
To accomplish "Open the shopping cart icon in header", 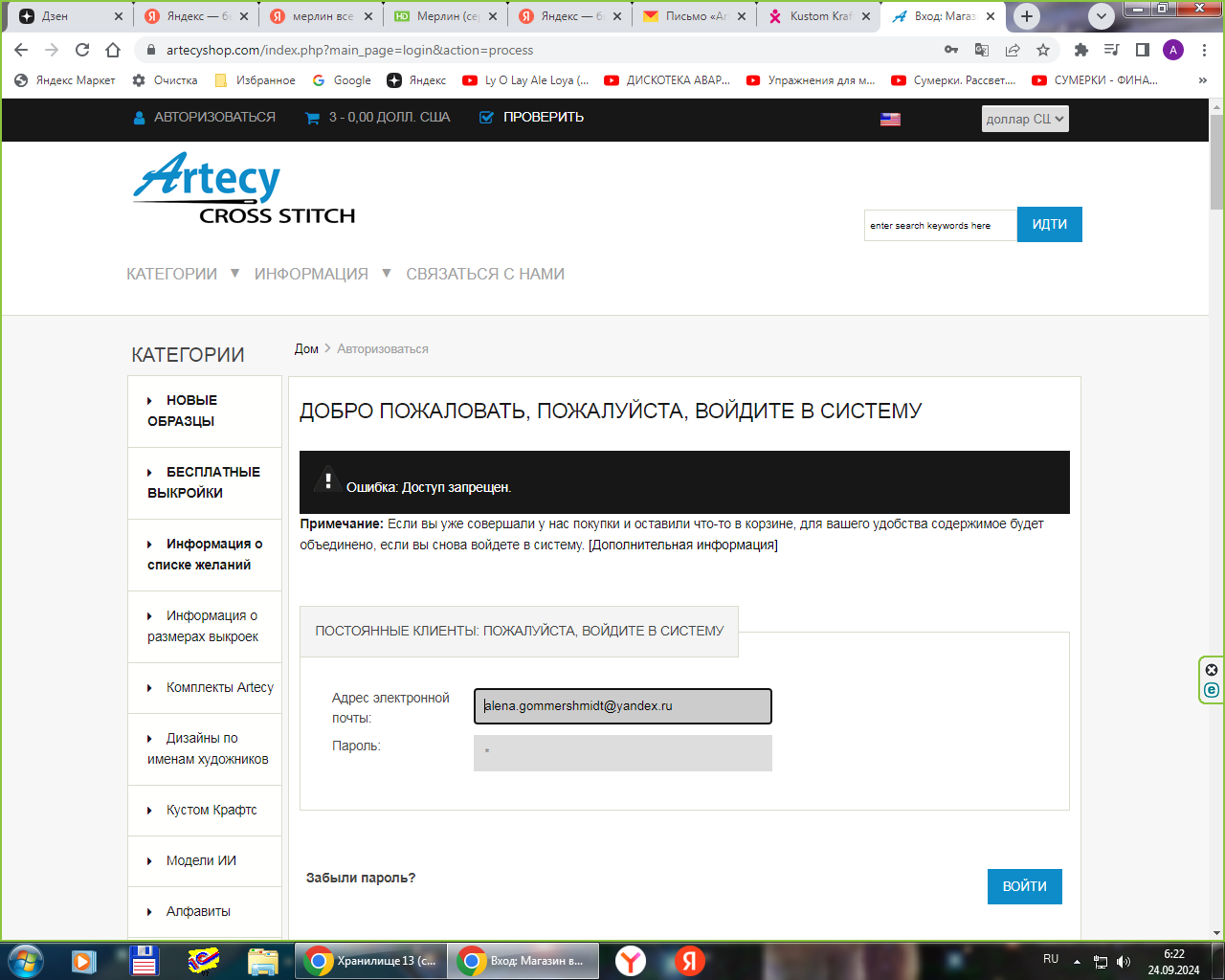I will (312, 118).
